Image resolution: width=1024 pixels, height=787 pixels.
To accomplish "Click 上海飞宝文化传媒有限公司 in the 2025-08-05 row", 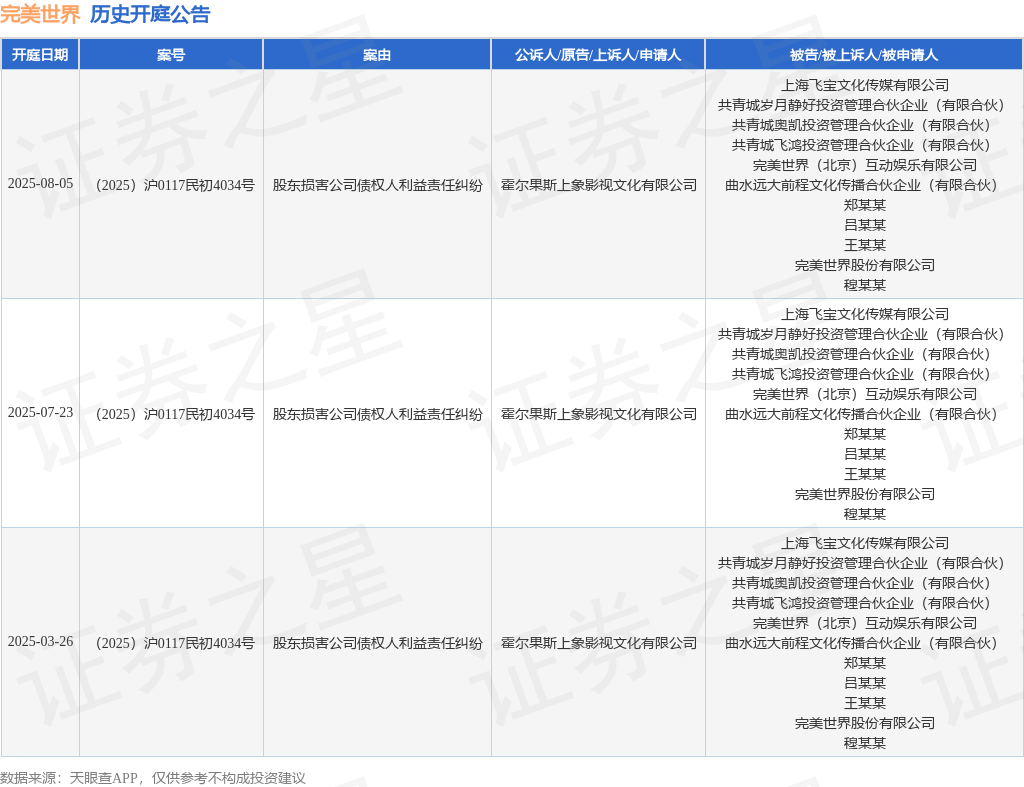I will [x=865, y=85].
